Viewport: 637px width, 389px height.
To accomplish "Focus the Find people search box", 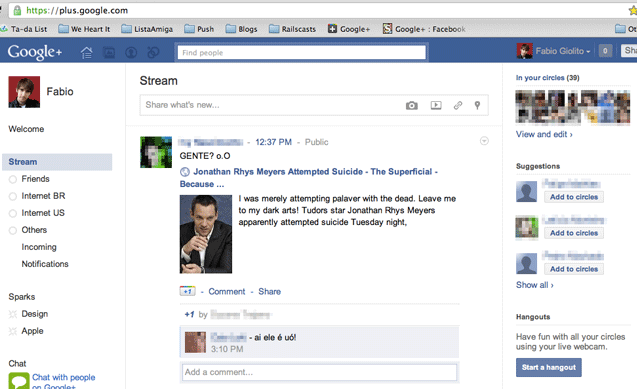I will 301,52.
